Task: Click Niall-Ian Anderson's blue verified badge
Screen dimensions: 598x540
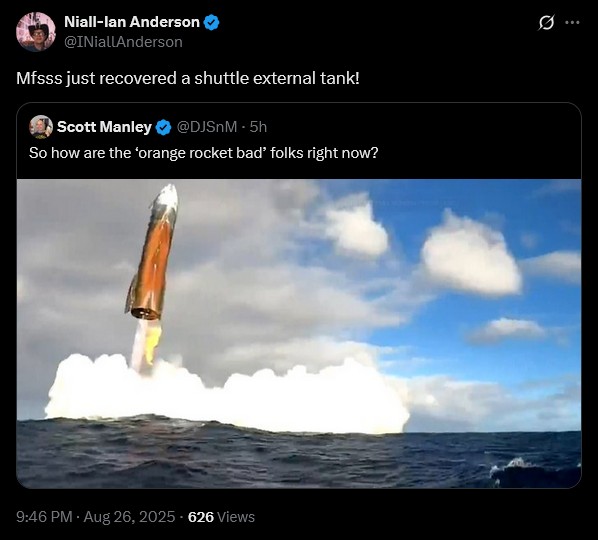Action: [212, 22]
